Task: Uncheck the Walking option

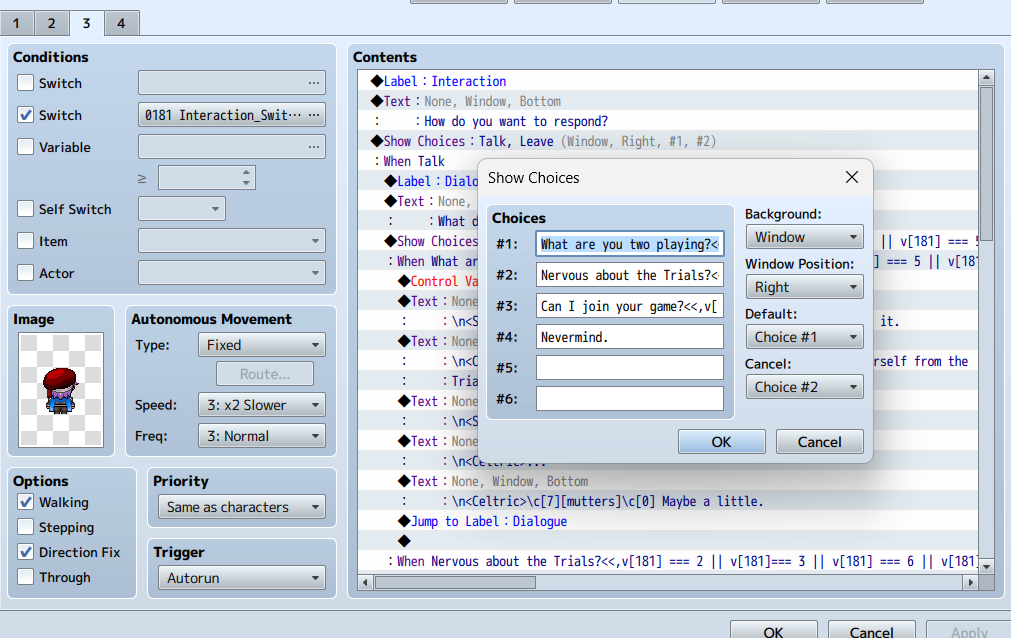Action: pyautogui.click(x=26, y=502)
